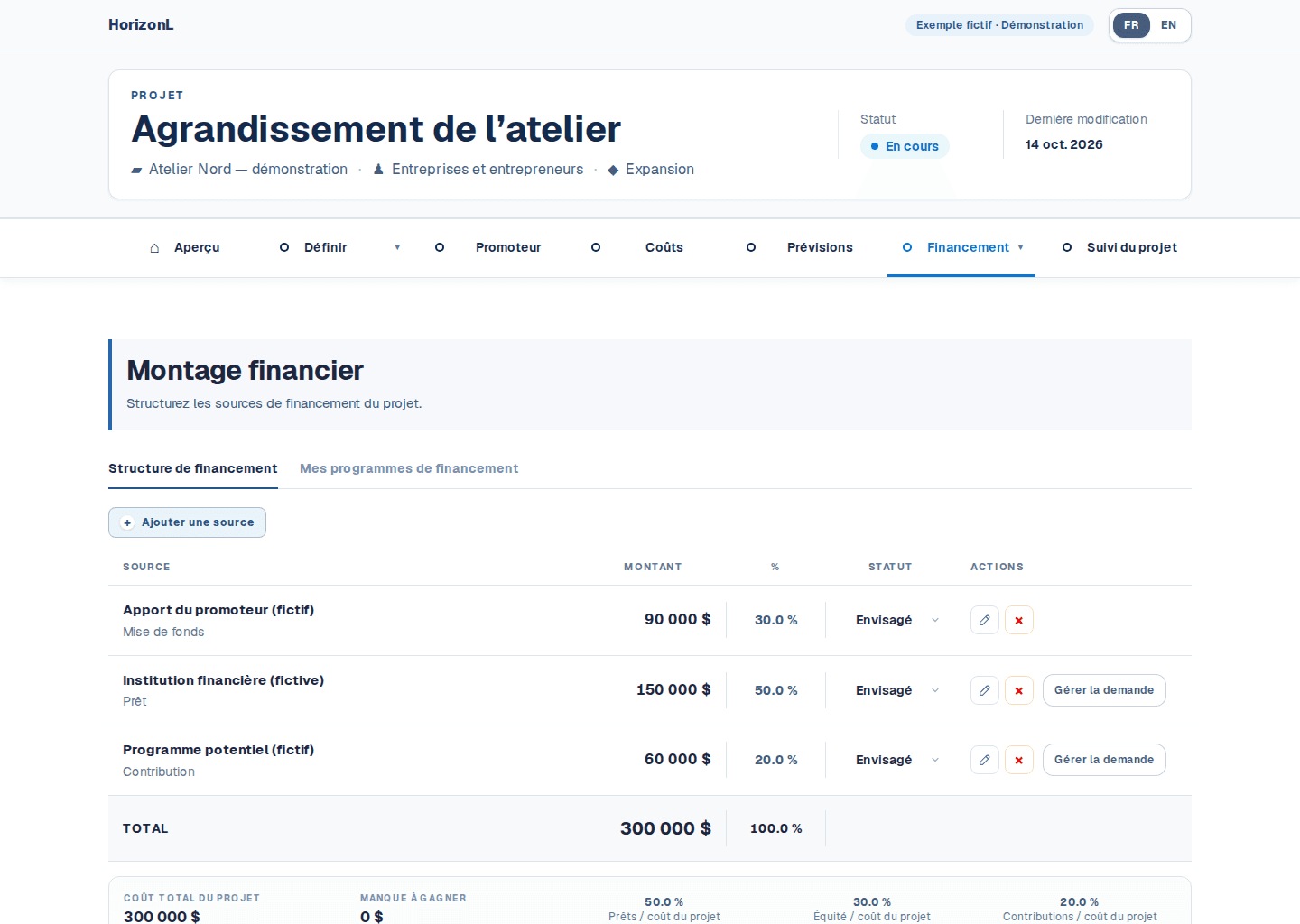Click the plus icon in Ajouter une source
Image resolution: width=1300 pixels, height=924 pixels.
tap(127, 522)
